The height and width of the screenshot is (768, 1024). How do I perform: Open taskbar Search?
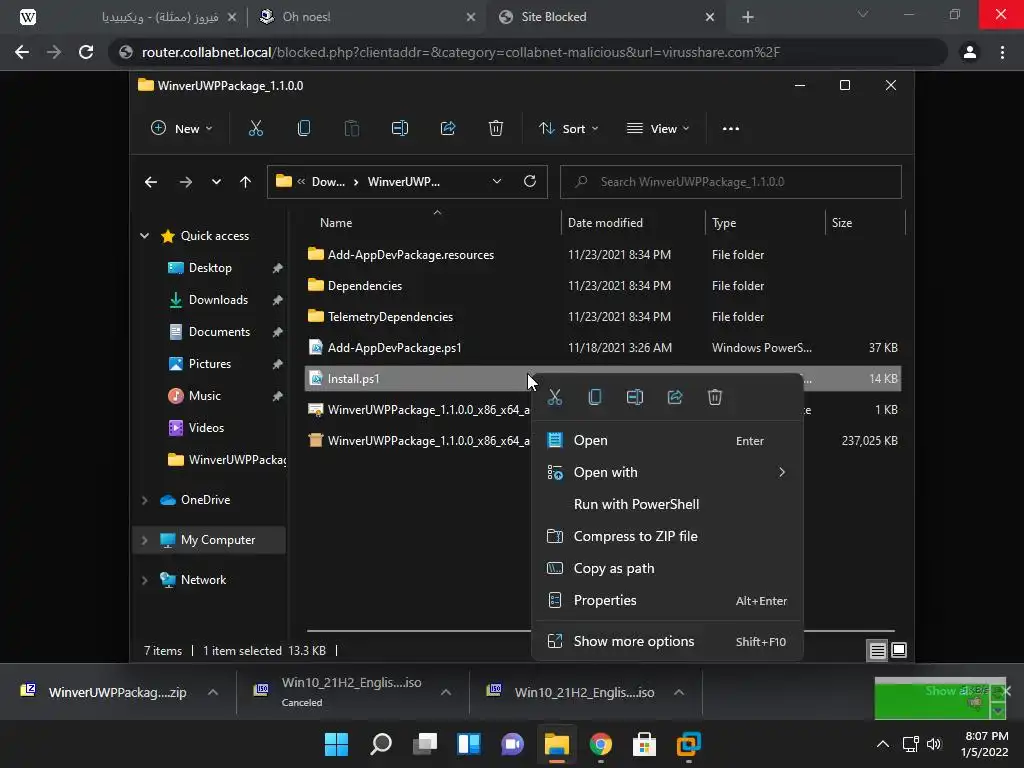click(x=381, y=744)
